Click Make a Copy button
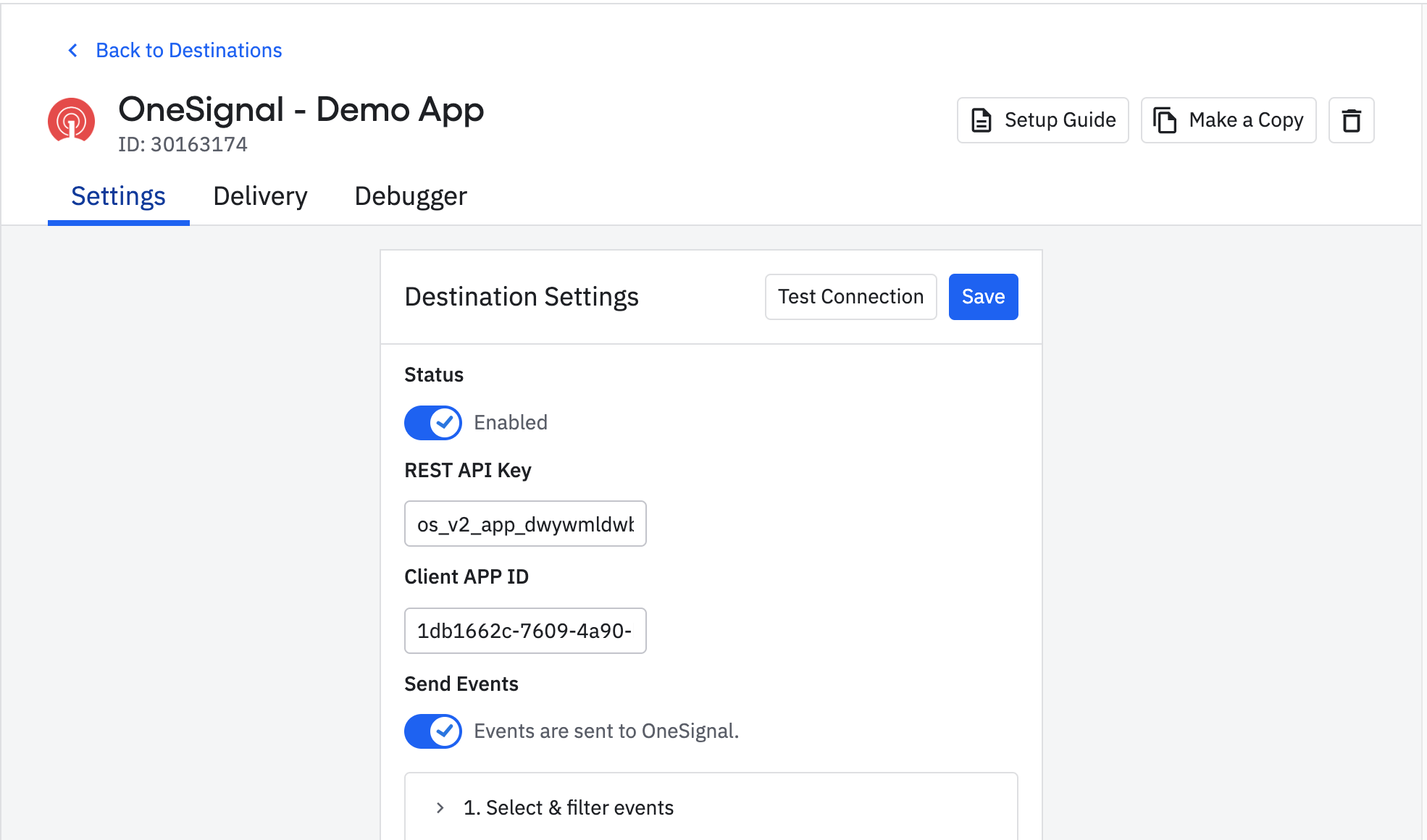This screenshot has height=840, width=1427. click(1229, 120)
